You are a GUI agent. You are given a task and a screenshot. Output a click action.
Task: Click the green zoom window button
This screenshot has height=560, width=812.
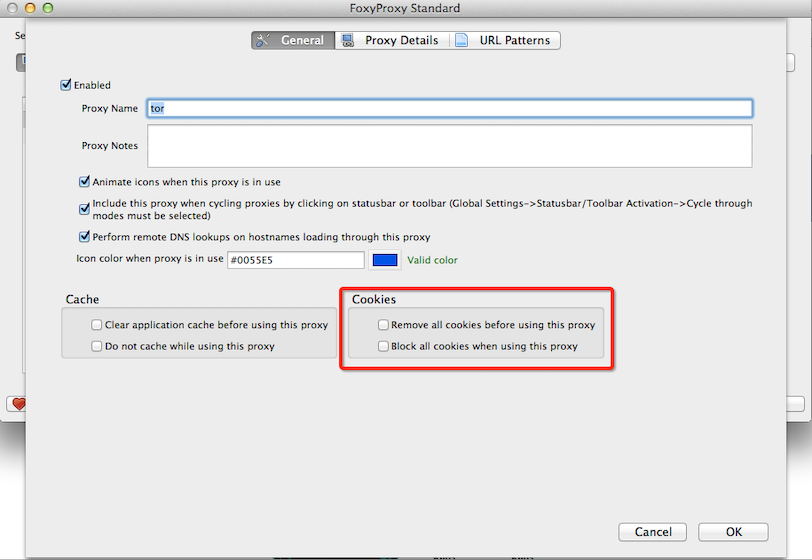tap(48, 8)
